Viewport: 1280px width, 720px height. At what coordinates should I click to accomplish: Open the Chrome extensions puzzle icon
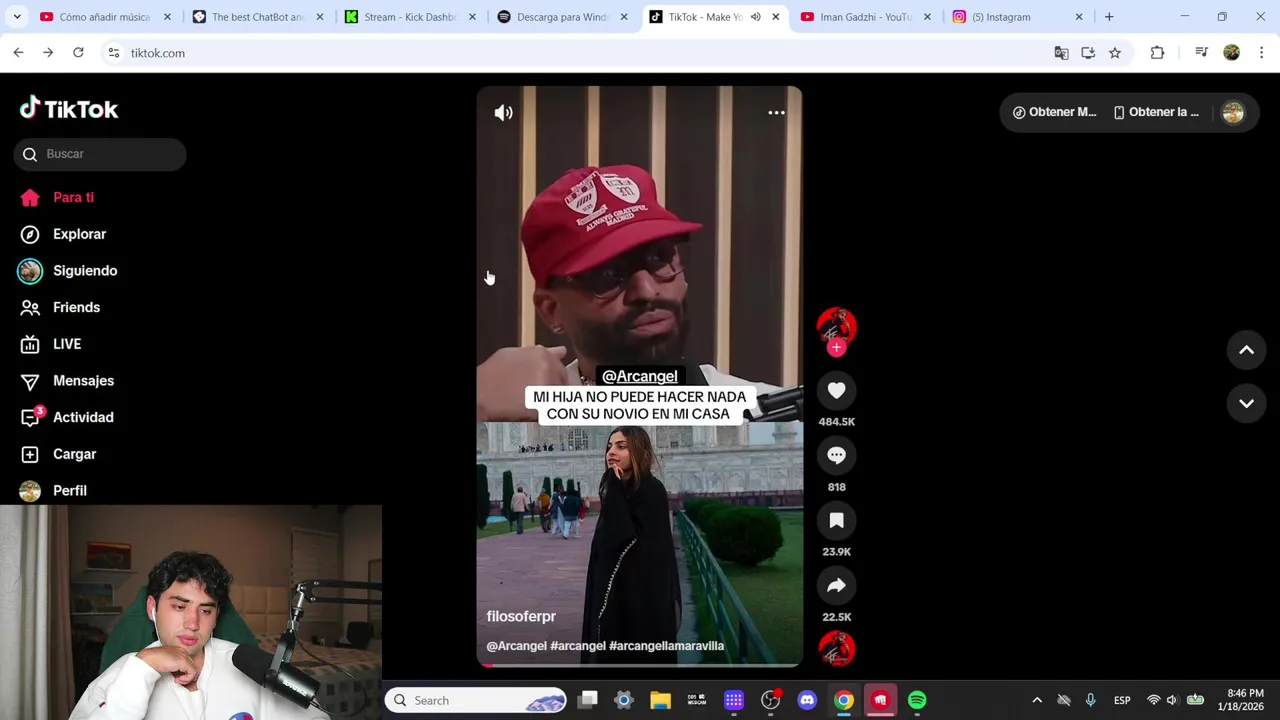[1157, 53]
